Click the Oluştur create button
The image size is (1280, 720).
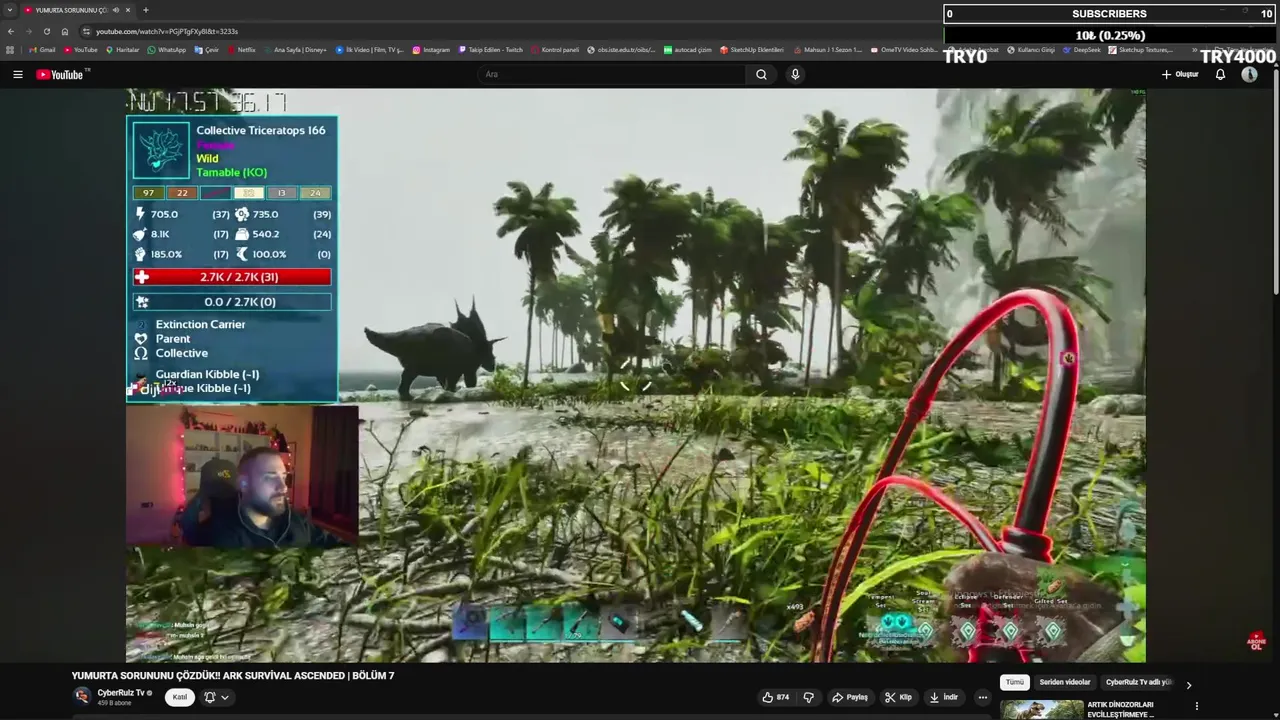click(x=1180, y=74)
